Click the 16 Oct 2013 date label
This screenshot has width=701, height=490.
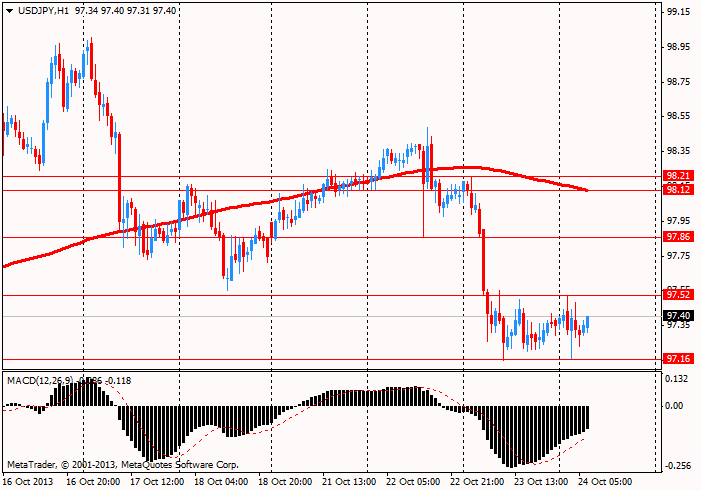pos(28,482)
